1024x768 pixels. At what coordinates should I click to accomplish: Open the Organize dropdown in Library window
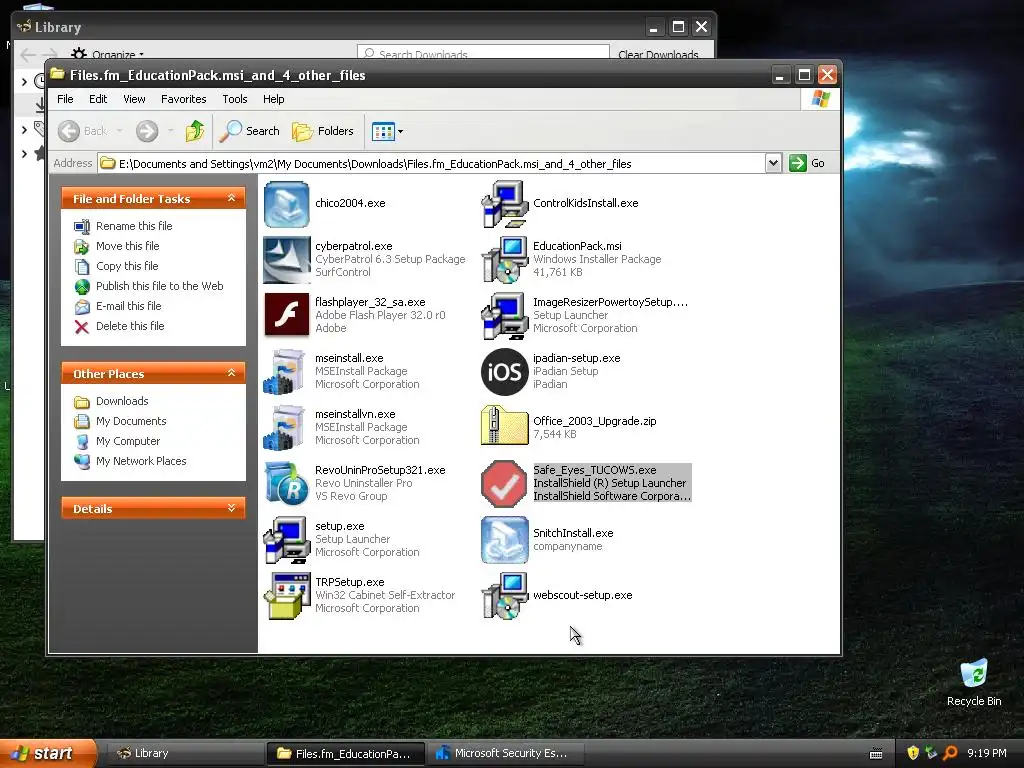pyautogui.click(x=108, y=54)
